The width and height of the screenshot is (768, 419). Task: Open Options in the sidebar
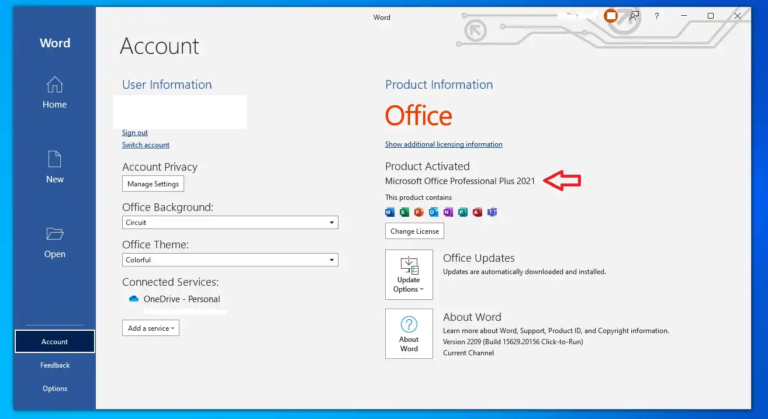(54, 388)
